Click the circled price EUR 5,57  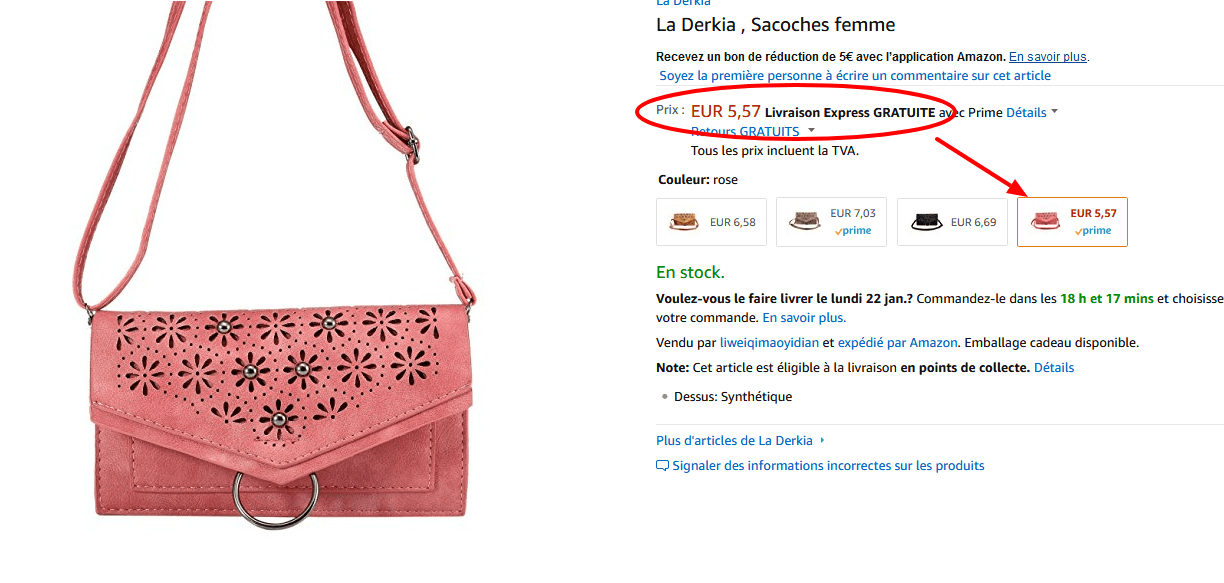724,111
